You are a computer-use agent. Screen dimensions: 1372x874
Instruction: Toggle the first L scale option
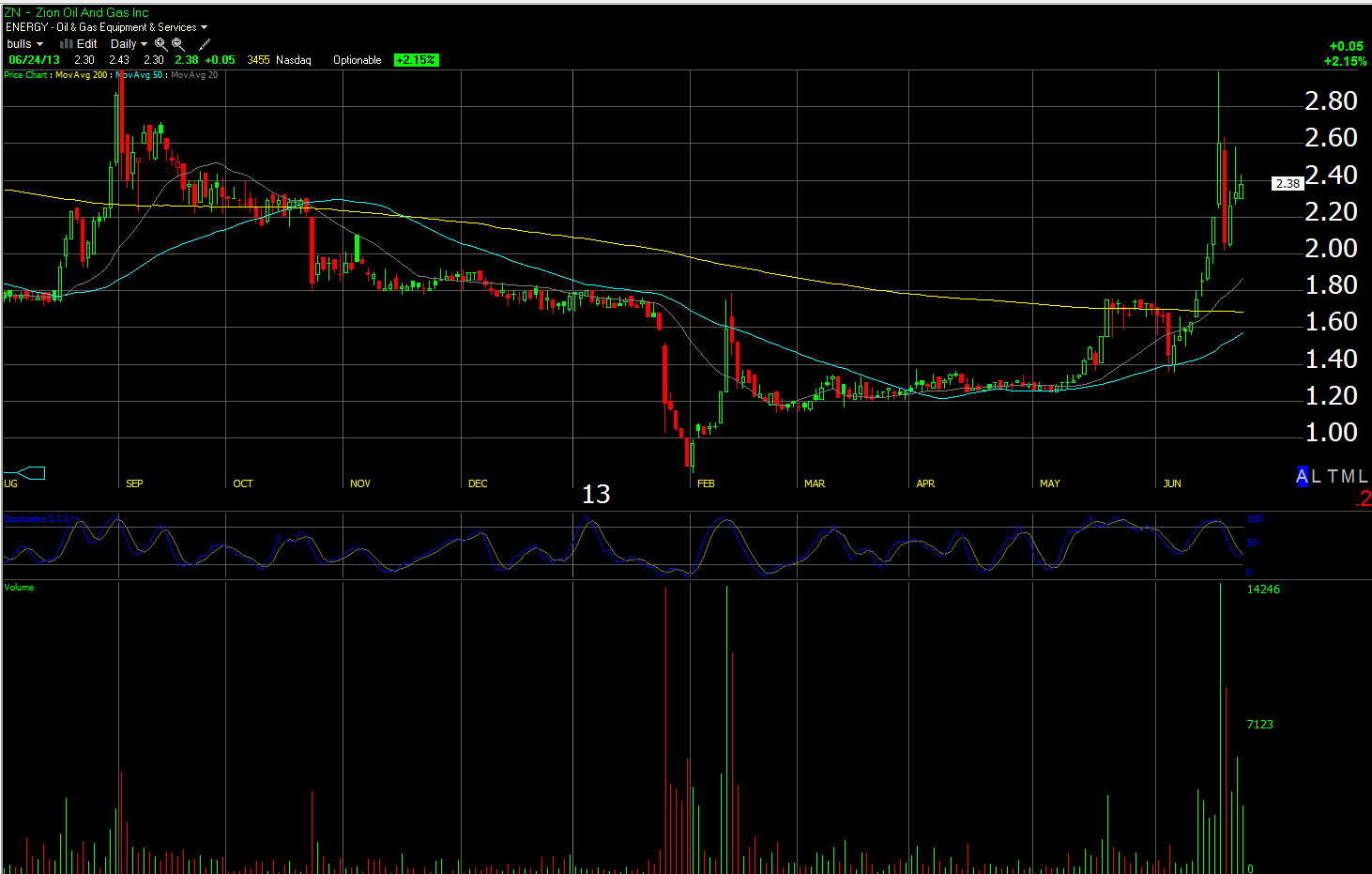coord(1316,477)
